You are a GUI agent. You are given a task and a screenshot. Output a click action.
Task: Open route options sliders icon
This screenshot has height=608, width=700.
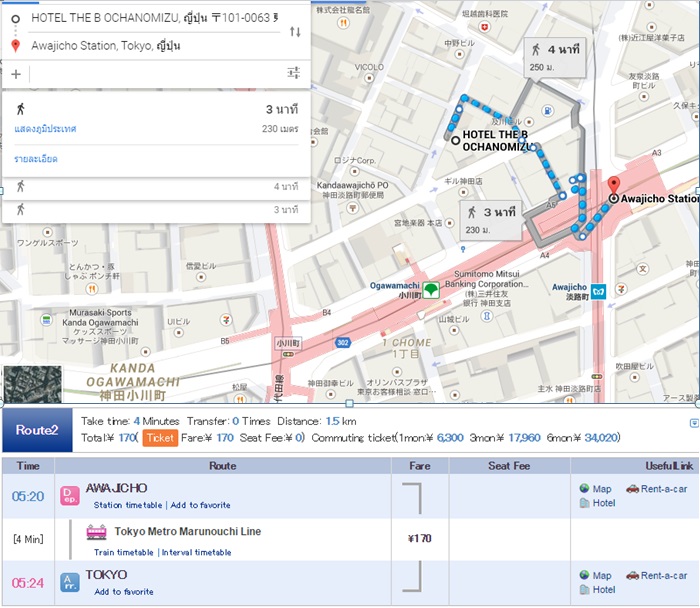(293, 72)
